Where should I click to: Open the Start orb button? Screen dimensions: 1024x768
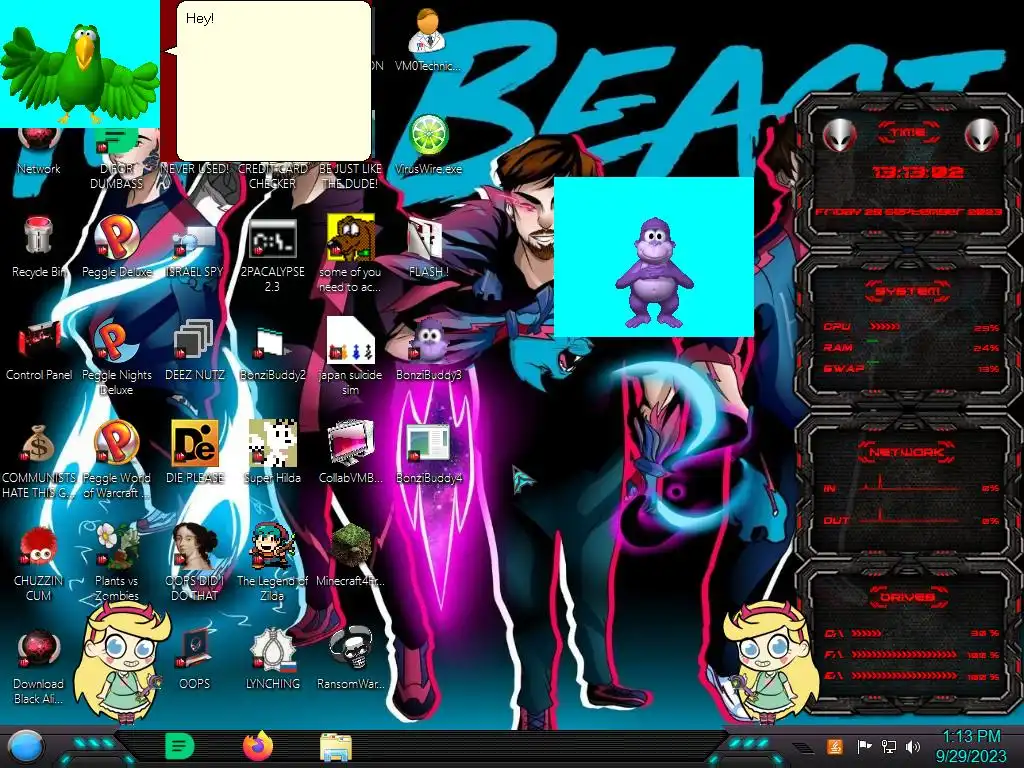tap(26, 747)
